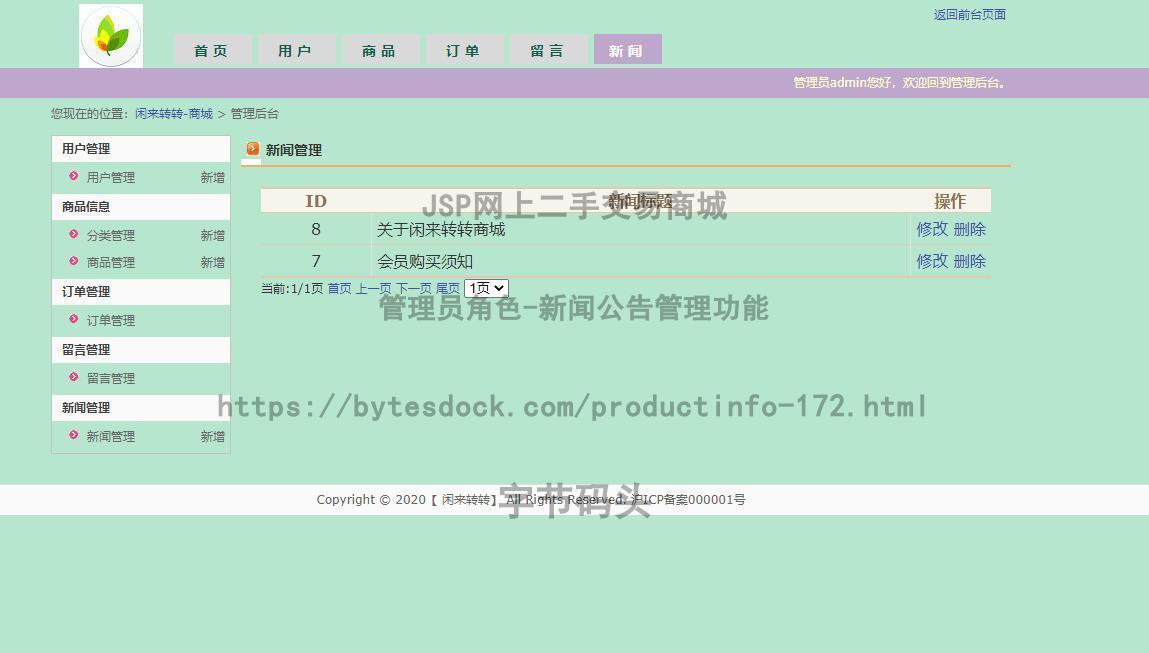Open the page number dropdown selector
Viewport: 1149px width, 653px height.
point(485,287)
